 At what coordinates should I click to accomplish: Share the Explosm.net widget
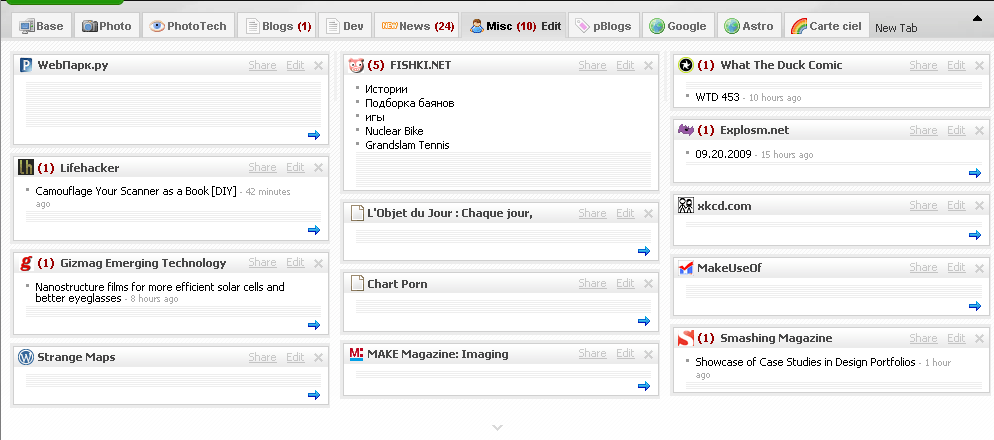[924, 130]
